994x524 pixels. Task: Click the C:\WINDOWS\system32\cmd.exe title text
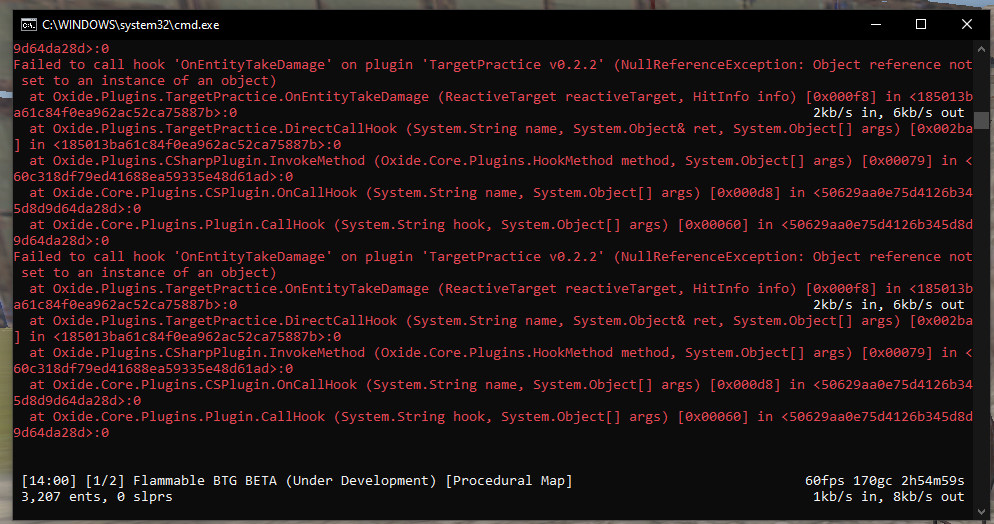[x=131, y=25]
